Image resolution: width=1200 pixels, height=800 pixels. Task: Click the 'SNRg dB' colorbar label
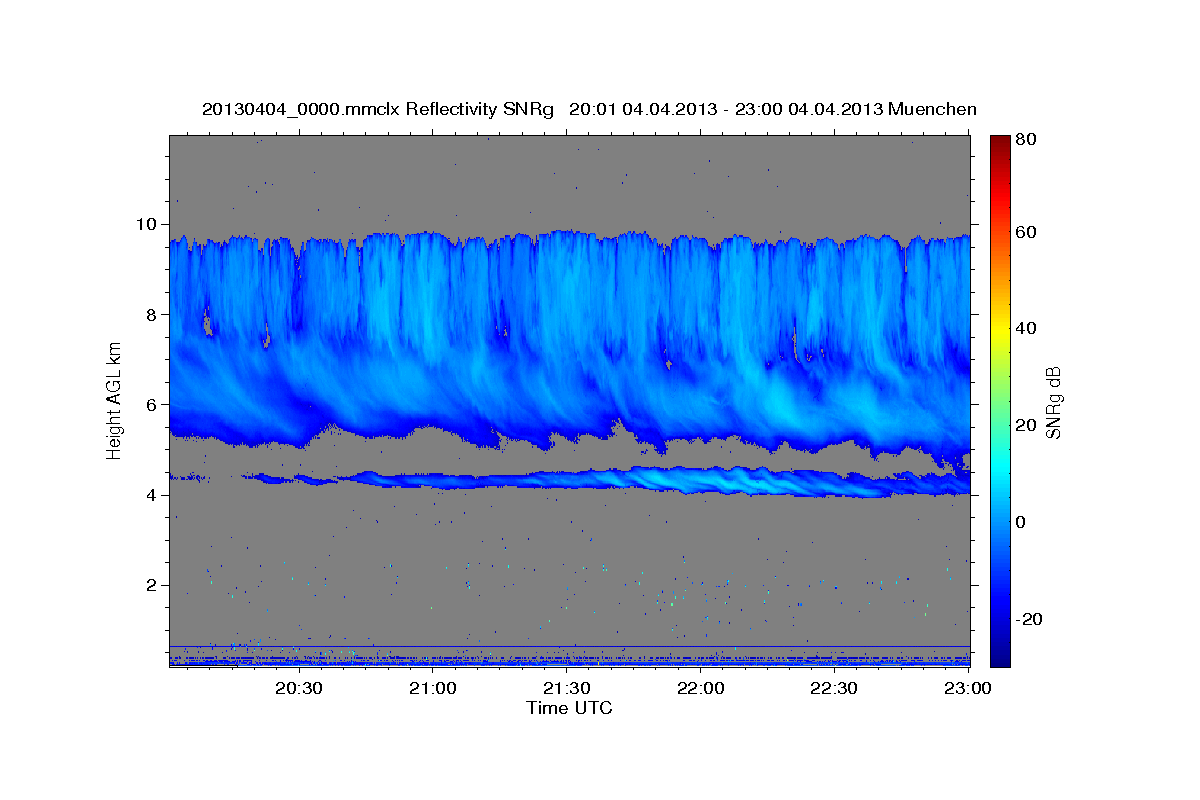pos(1054,401)
